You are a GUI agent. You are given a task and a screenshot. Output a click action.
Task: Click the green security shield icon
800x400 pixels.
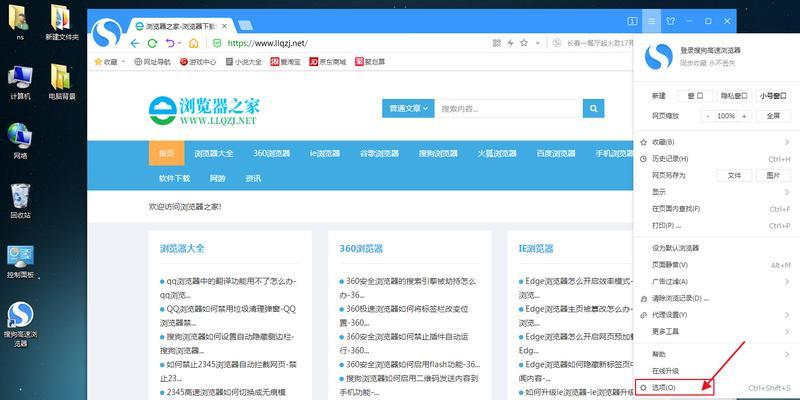pyautogui.click(x=217, y=43)
